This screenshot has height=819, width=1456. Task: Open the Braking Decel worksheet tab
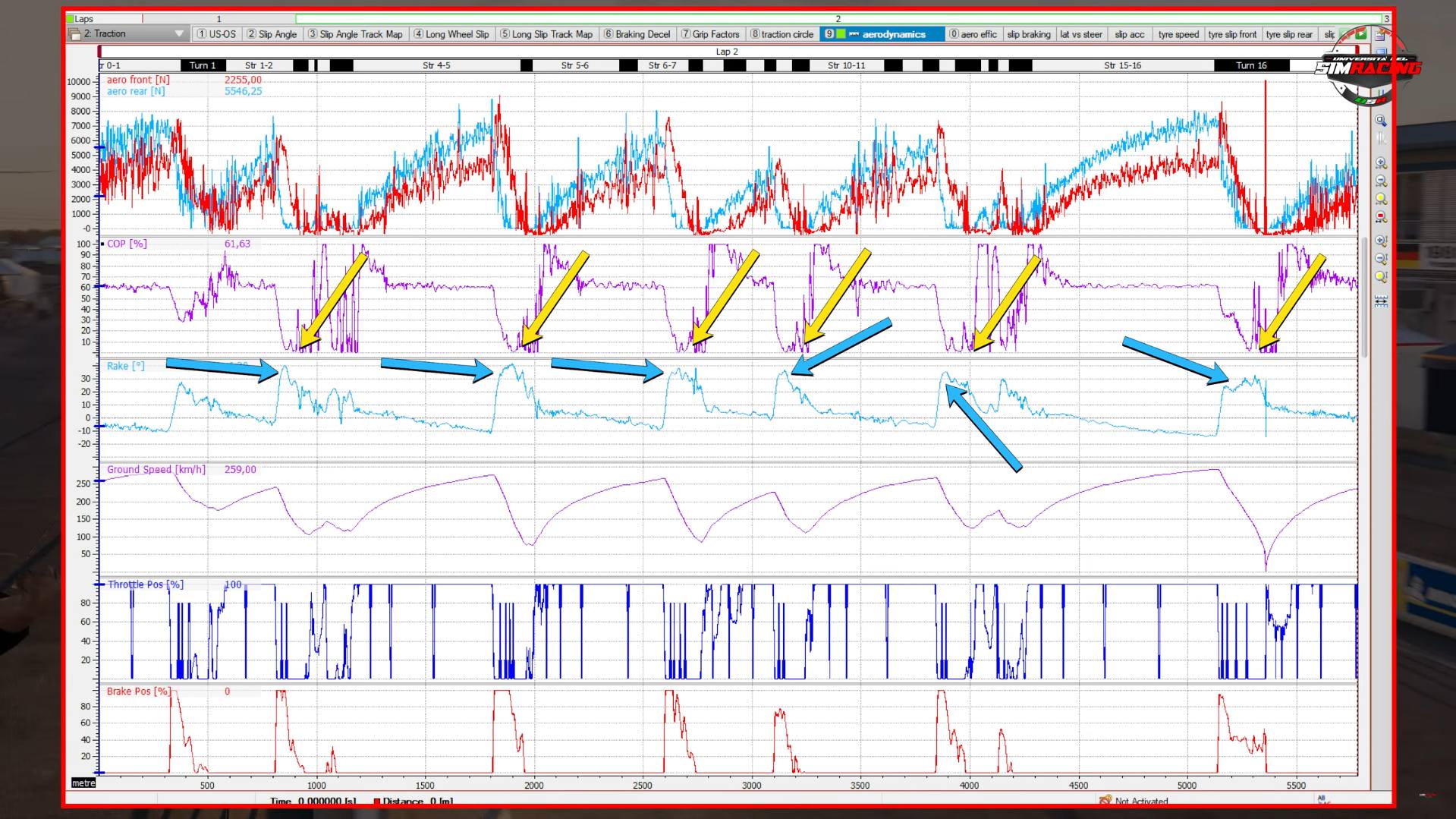[637, 34]
